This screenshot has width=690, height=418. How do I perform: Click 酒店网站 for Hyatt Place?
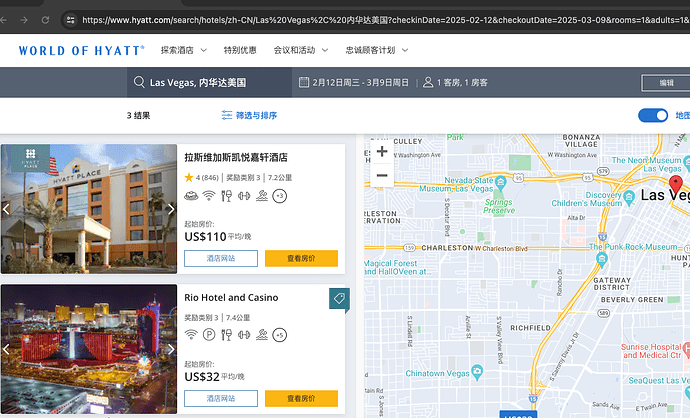(x=221, y=258)
